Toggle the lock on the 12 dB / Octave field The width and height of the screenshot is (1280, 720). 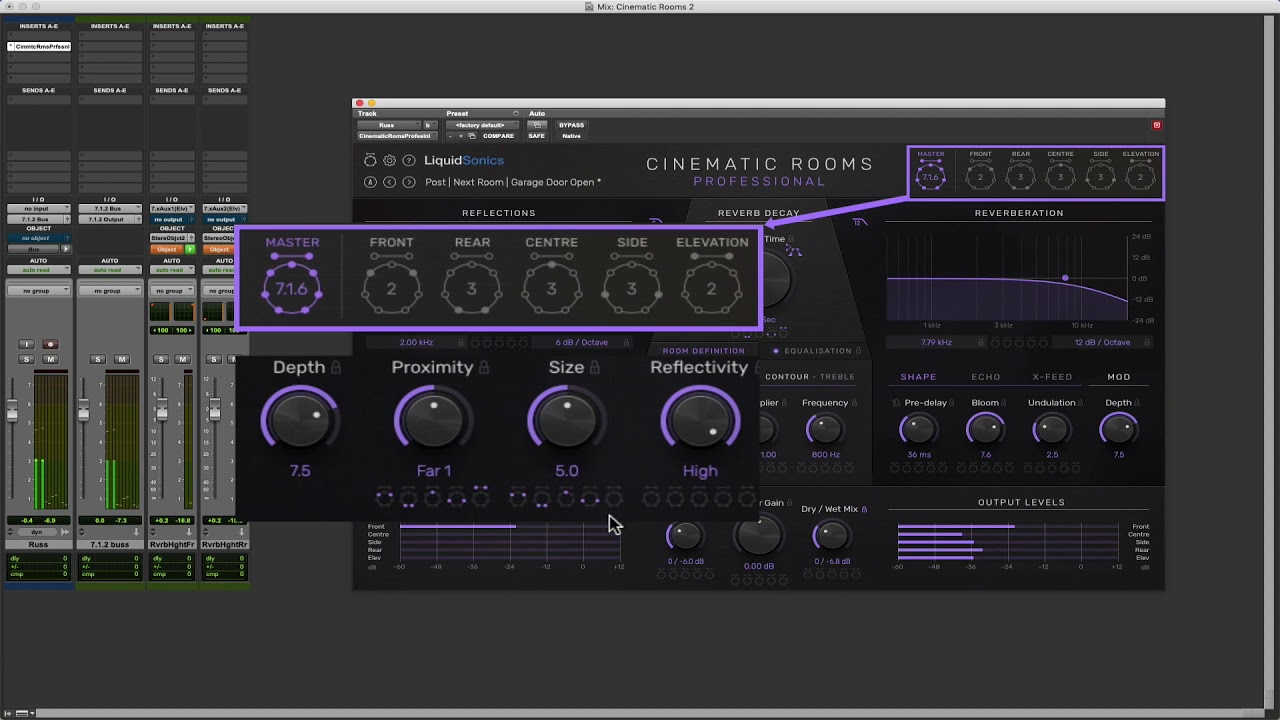coord(1145,342)
